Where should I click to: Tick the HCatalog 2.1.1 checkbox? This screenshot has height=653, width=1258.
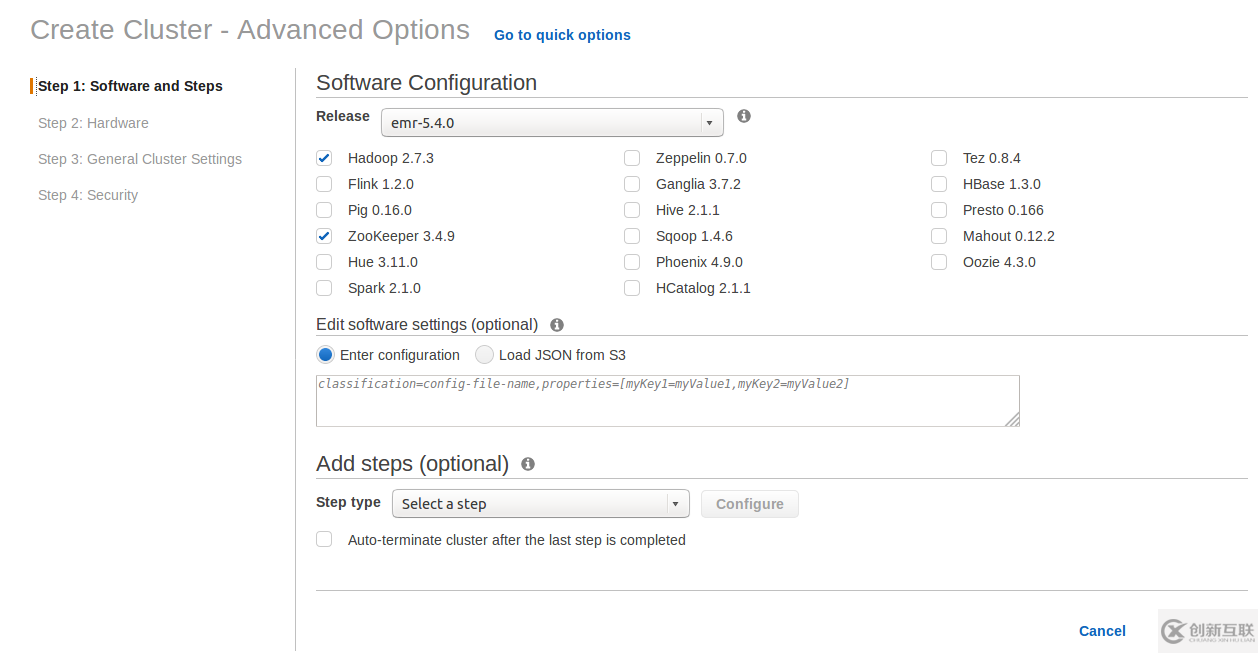(x=632, y=288)
